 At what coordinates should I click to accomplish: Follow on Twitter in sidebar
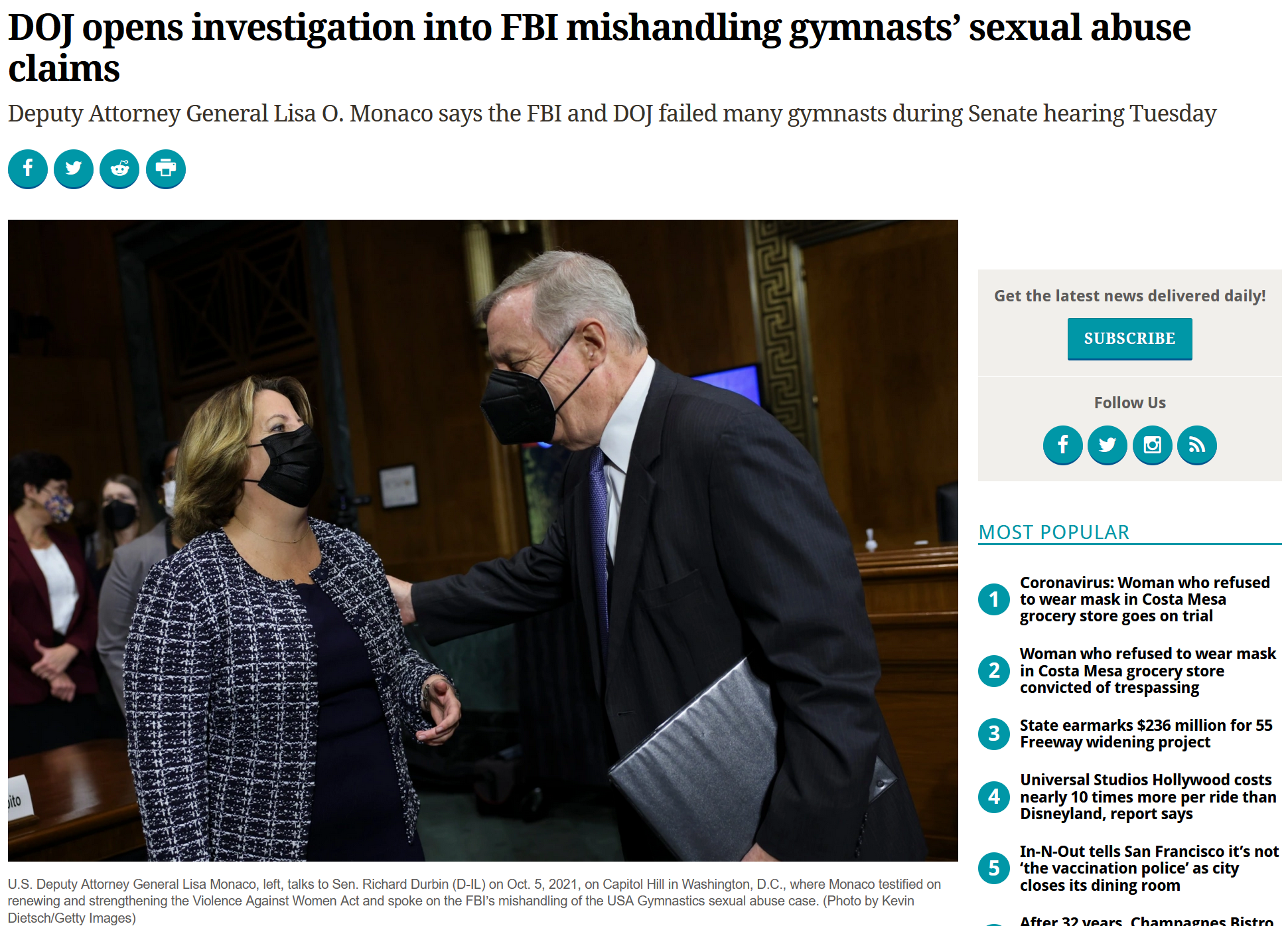click(x=1108, y=445)
